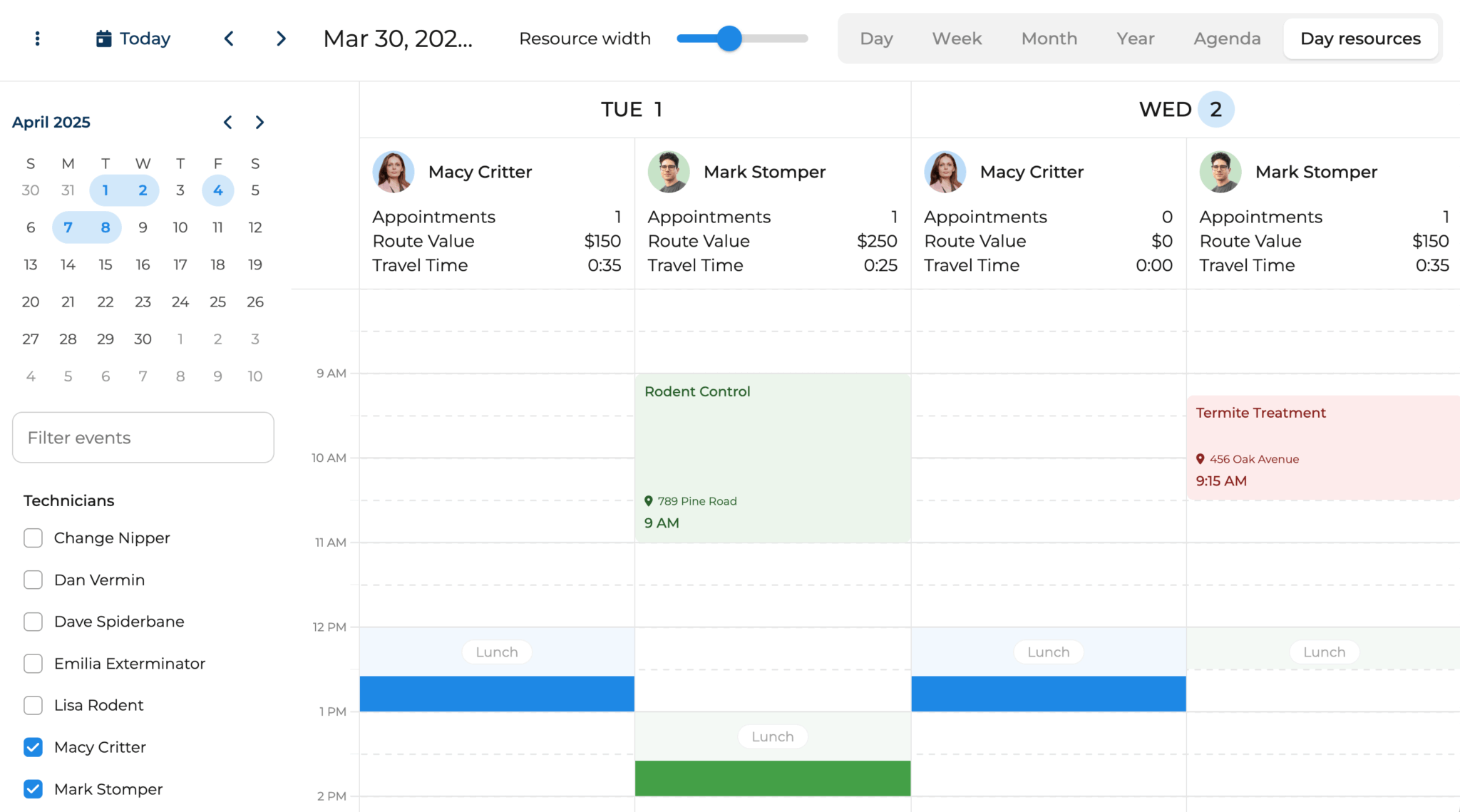This screenshot has height=812, width=1460.
Task: Uncheck the Macy Critter technician checkbox
Action: (x=33, y=747)
